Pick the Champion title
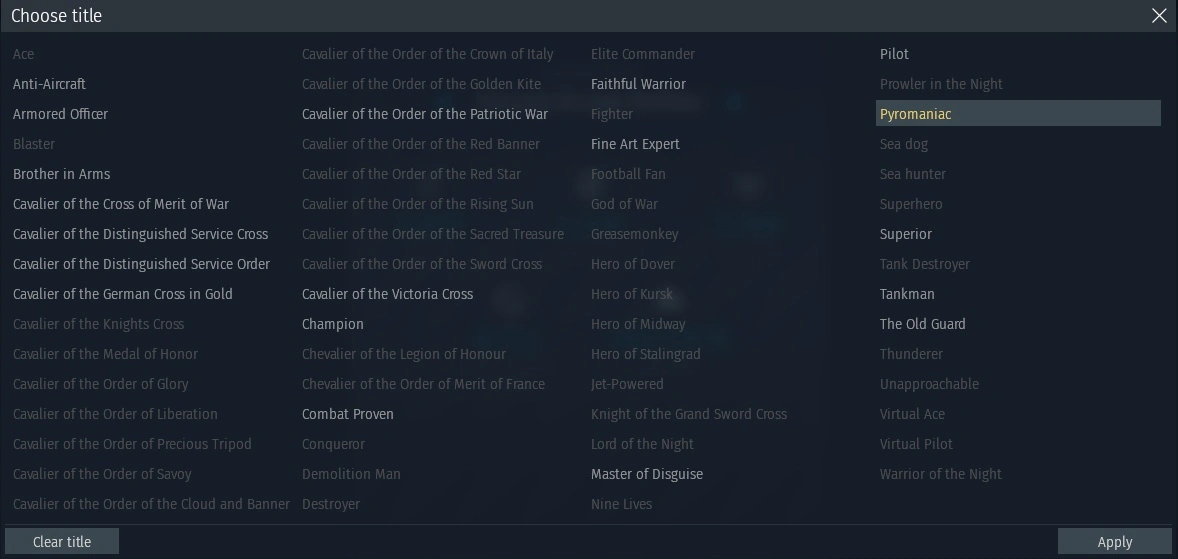1178x559 pixels. pyautogui.click(x=332, y=324)
